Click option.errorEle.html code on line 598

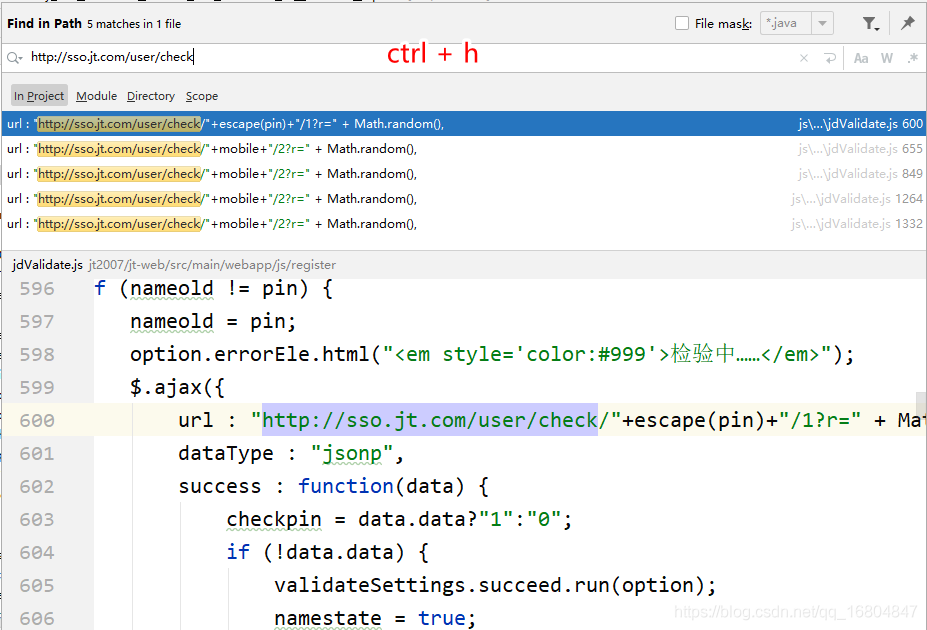pyautogui.click(x=492, y=354)
